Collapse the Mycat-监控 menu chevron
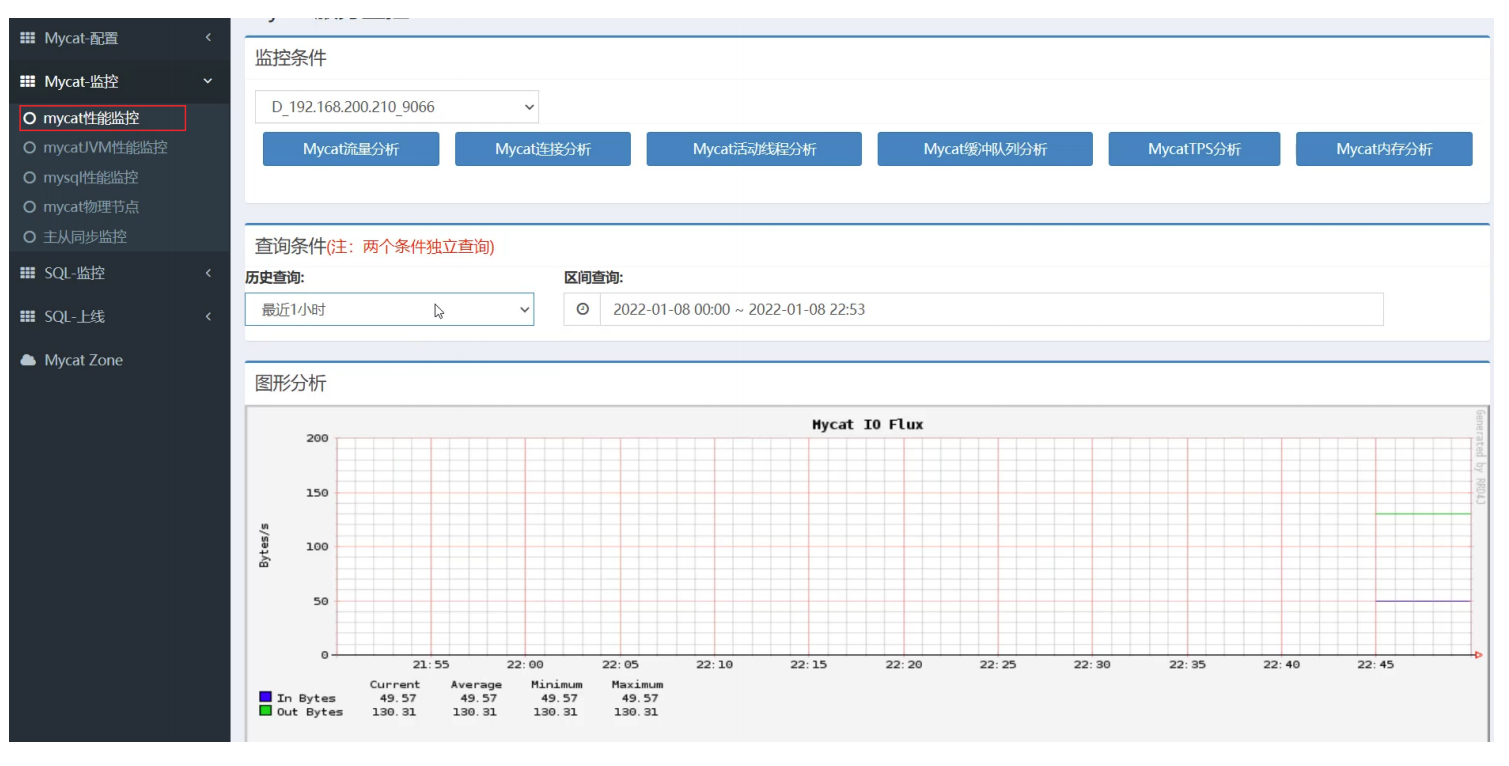 (x=208, y=82)
